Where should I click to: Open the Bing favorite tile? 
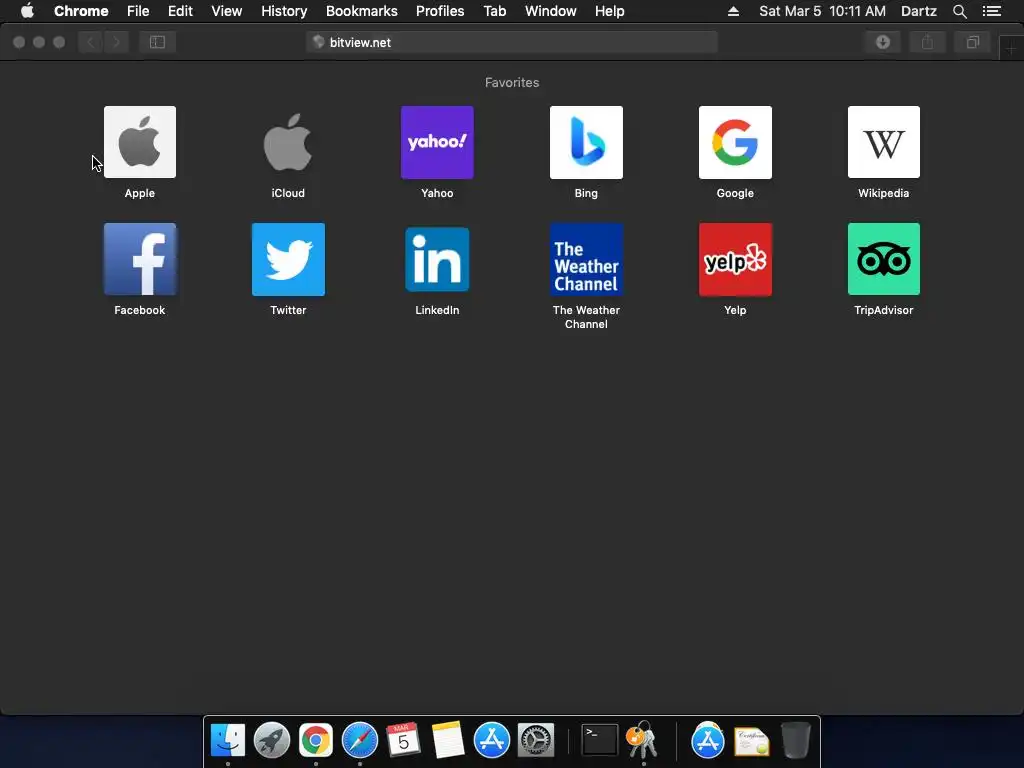tap(586, 142)
